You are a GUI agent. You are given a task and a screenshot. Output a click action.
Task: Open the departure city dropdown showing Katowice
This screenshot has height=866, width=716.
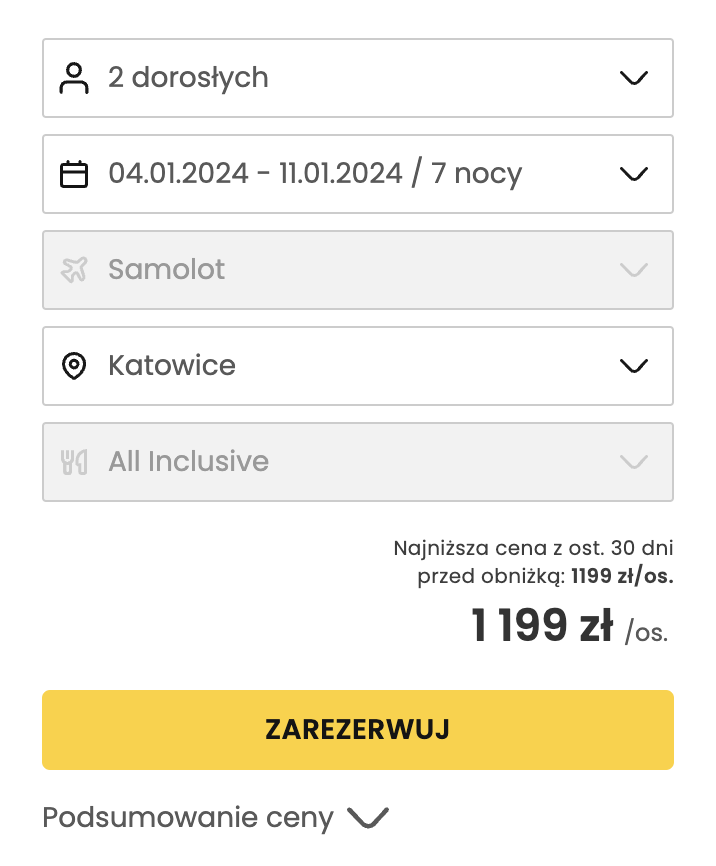[634, 365]
